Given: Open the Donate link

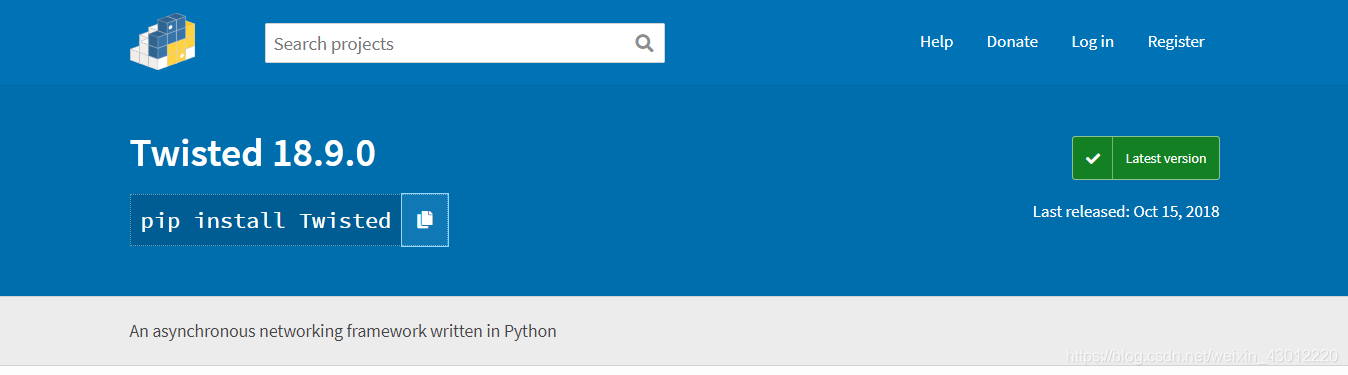Looking at the screenshot, I should pos(1012,42).
